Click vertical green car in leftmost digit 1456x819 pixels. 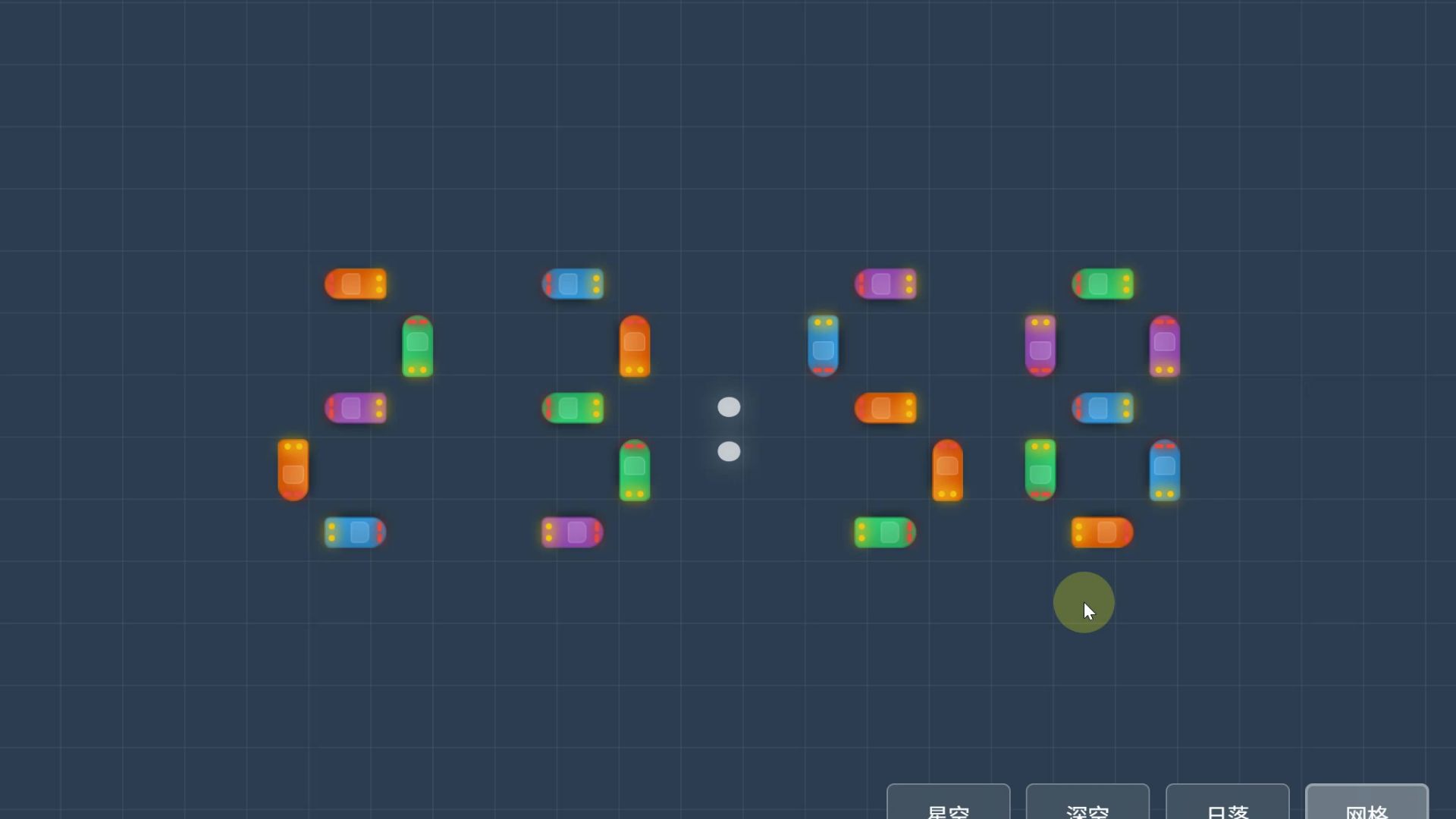tap(417, 346)
